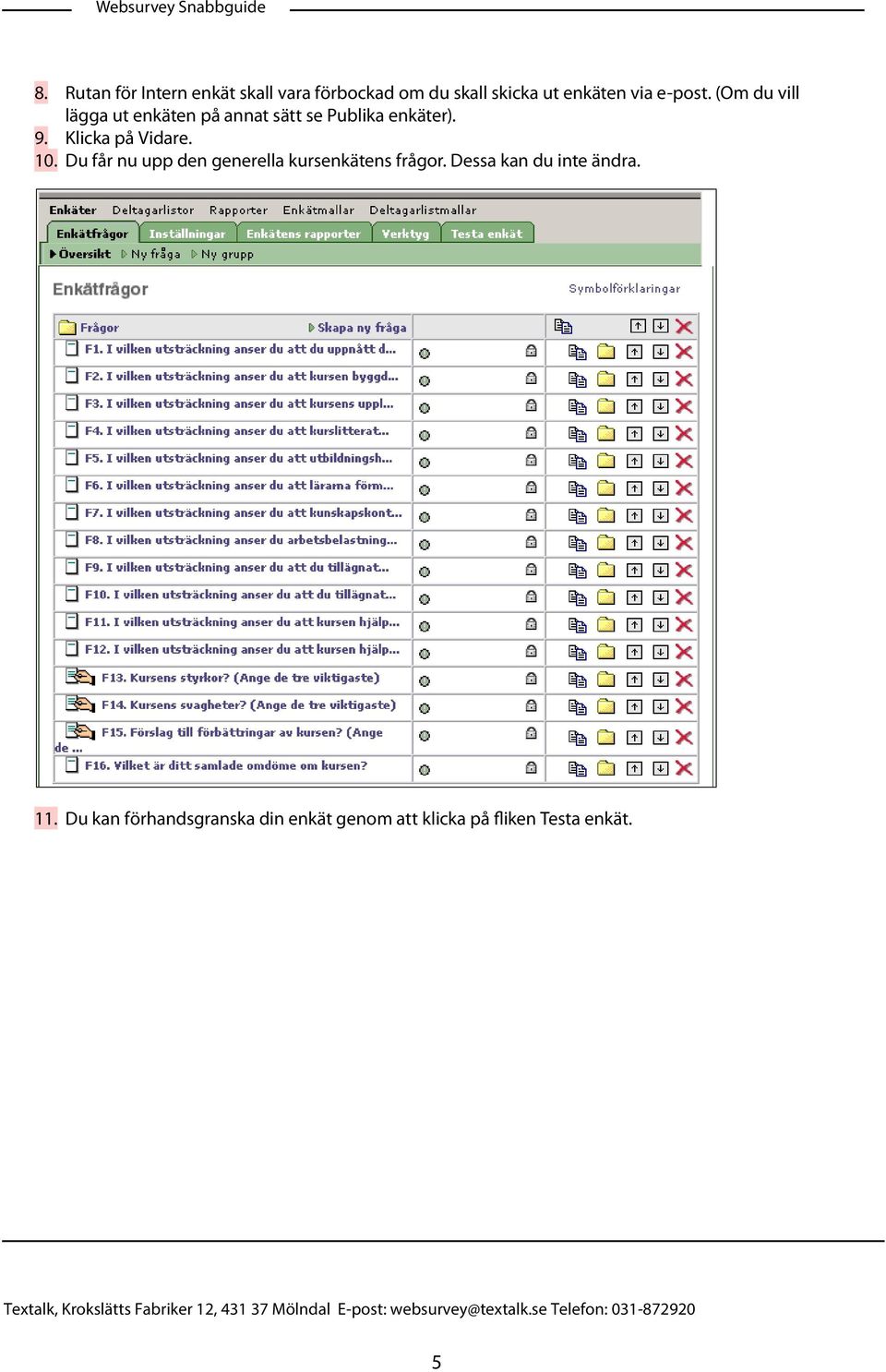Move question F10 down in the list

[661, 597]
